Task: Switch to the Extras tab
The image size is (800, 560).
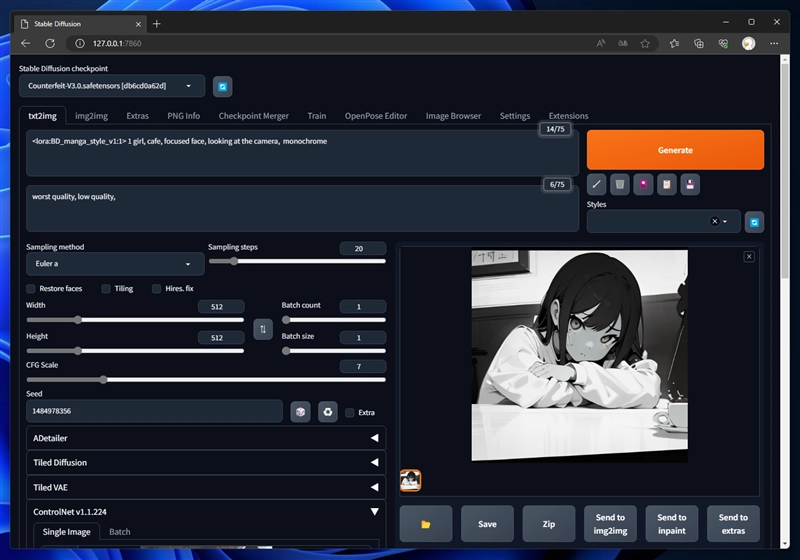Action: 137,116
